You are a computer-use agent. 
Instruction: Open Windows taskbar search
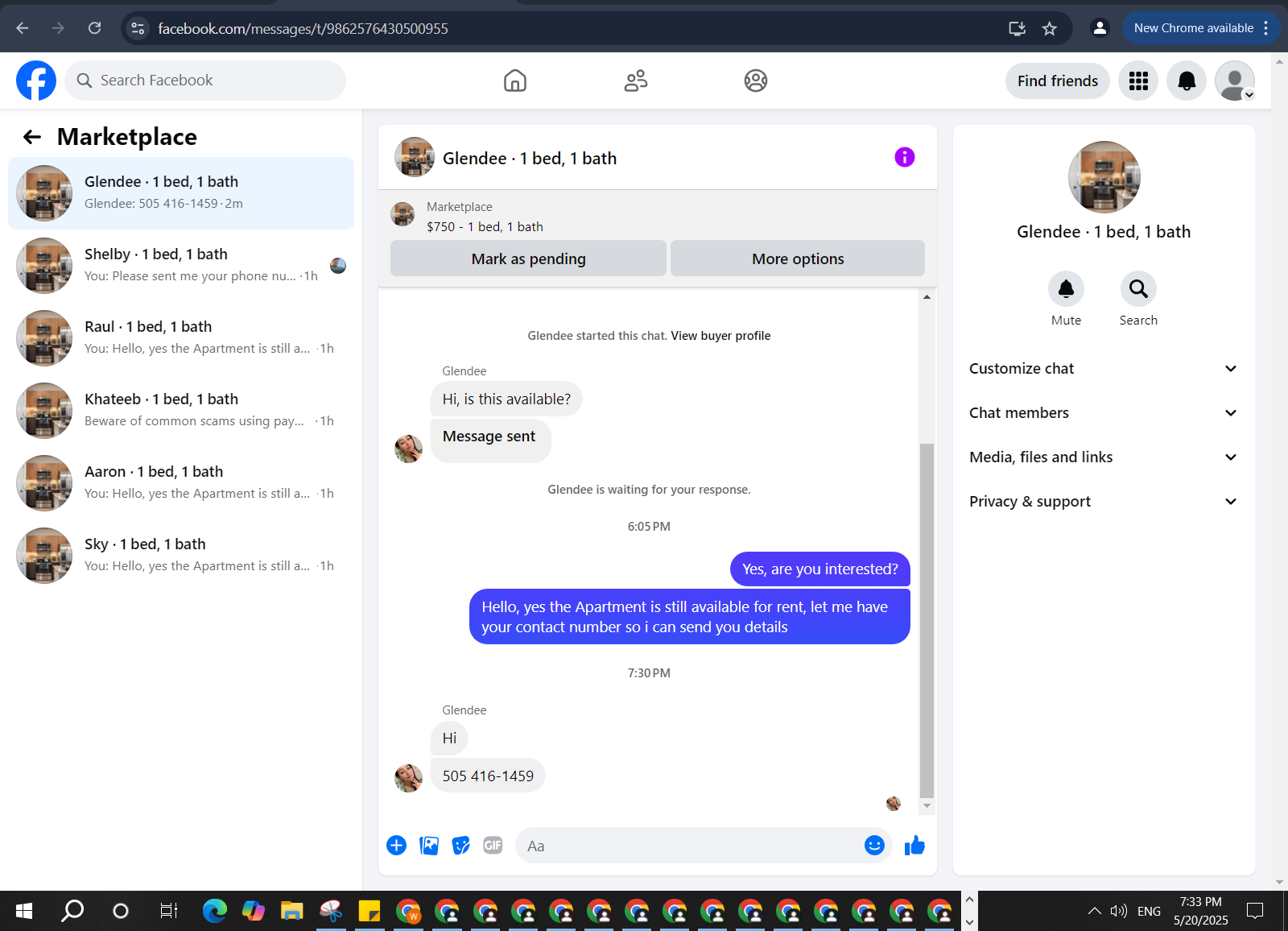tap(72, 911)
